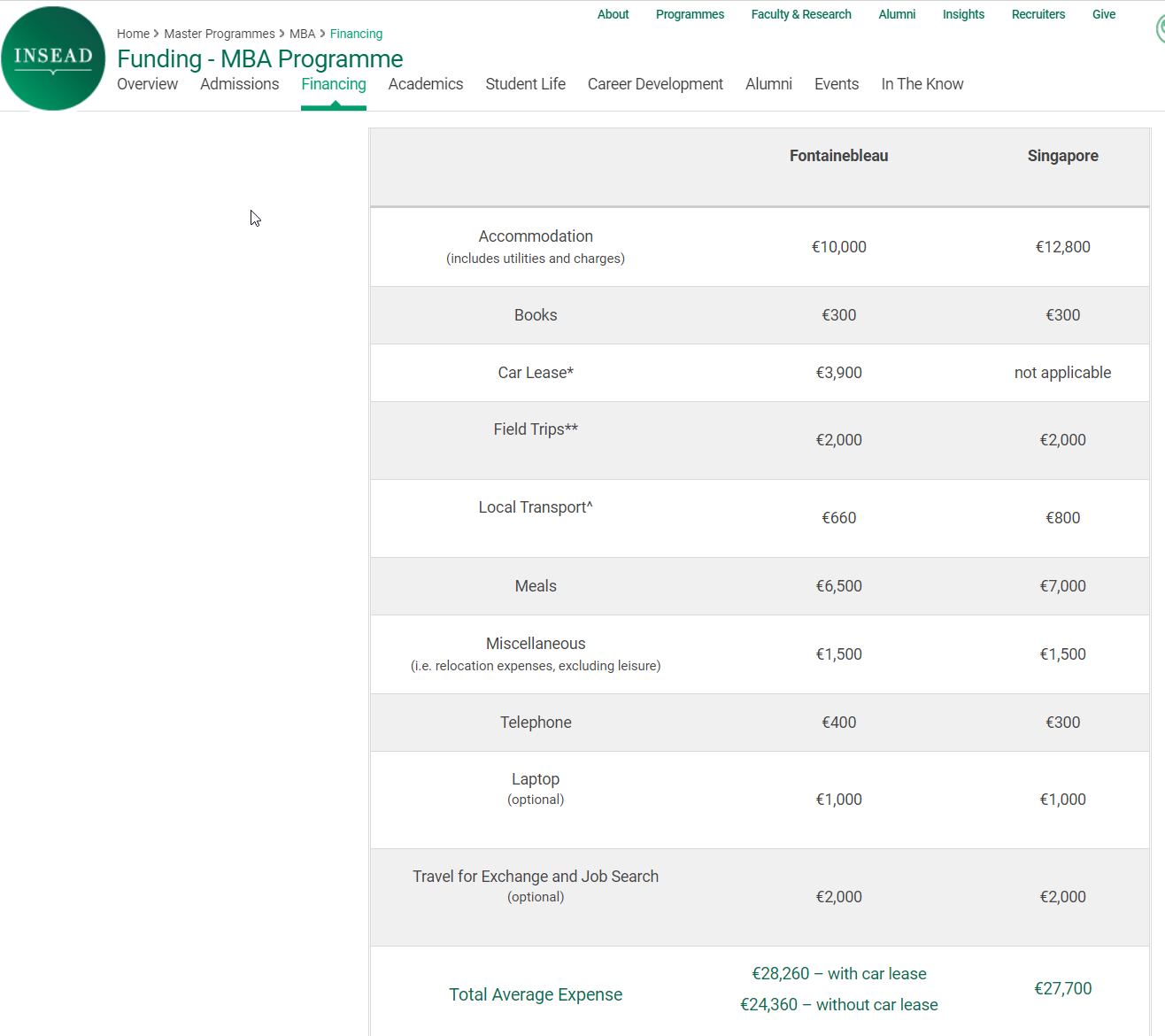Click the Give menu item
1165x1036 pixels.
pyautogui.click(x=1103, y=14)
